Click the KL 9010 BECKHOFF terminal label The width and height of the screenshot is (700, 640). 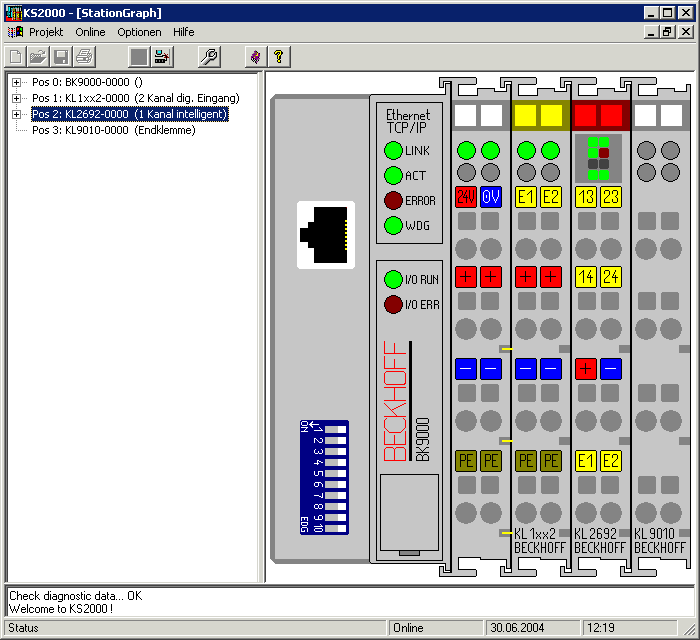(x=659, y=540)
